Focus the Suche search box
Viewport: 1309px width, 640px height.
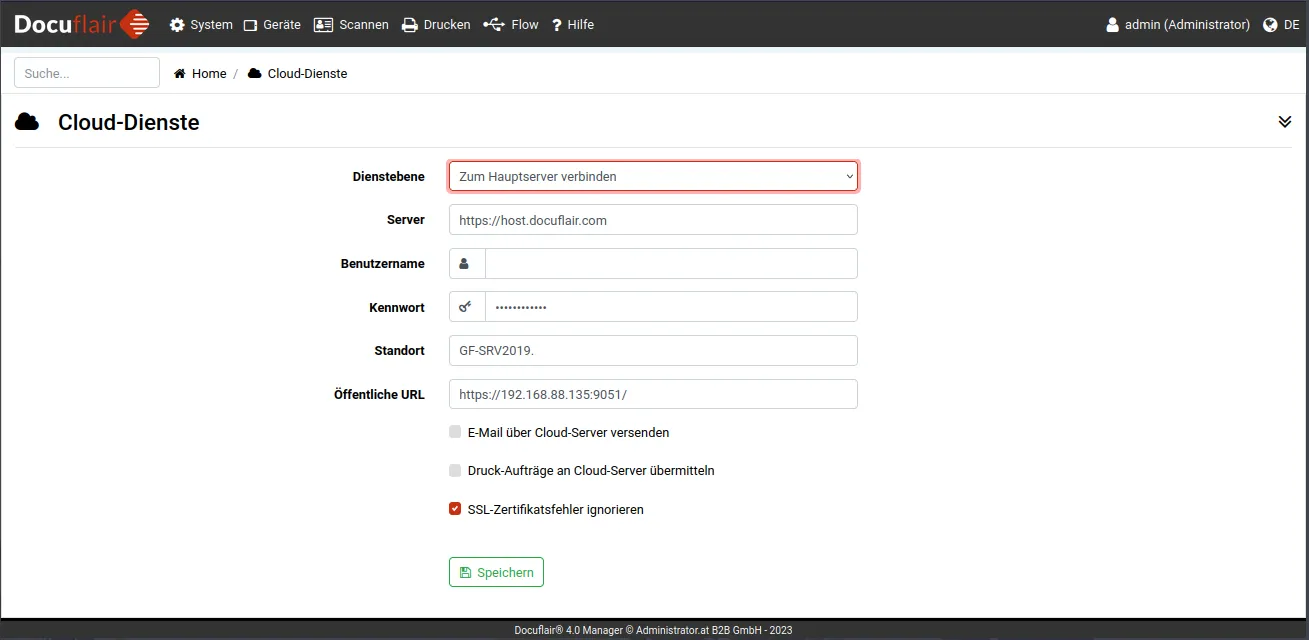(87, 73)
